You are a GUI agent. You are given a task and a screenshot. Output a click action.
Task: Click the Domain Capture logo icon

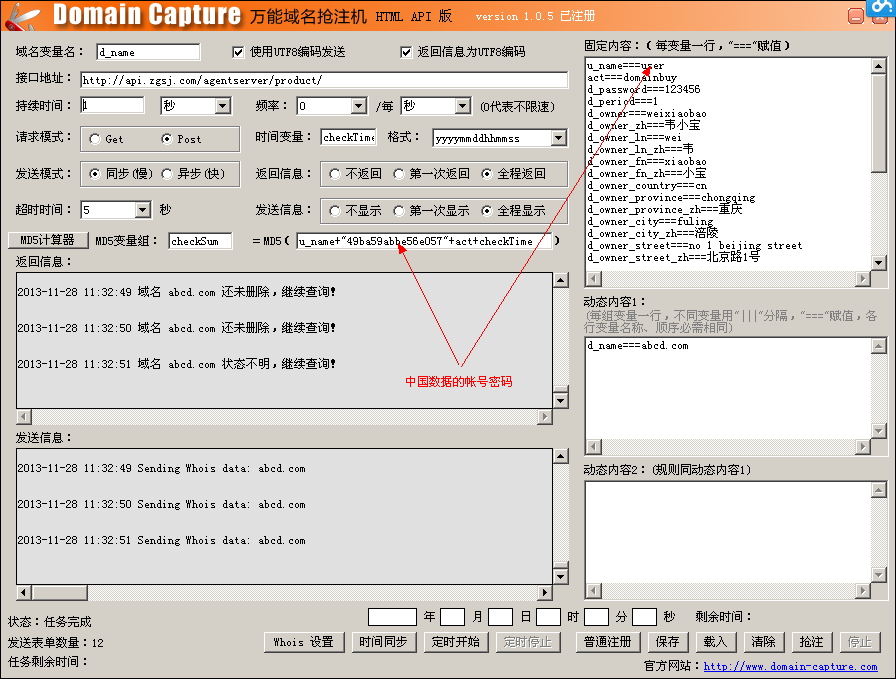pos(20,15)
